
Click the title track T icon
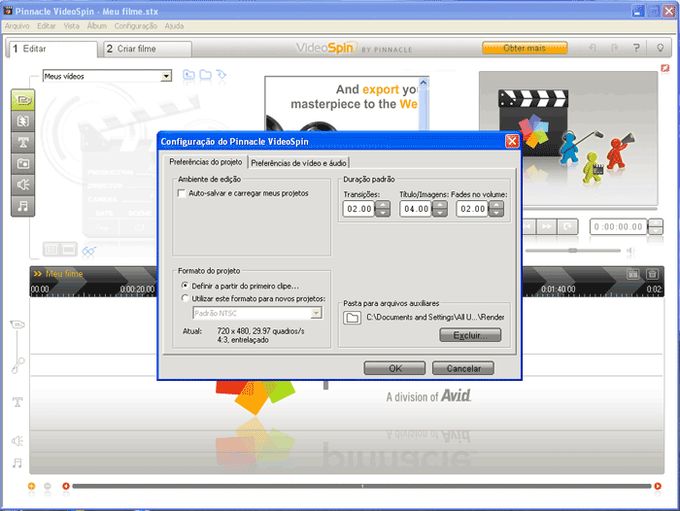[x=17, y=402]
